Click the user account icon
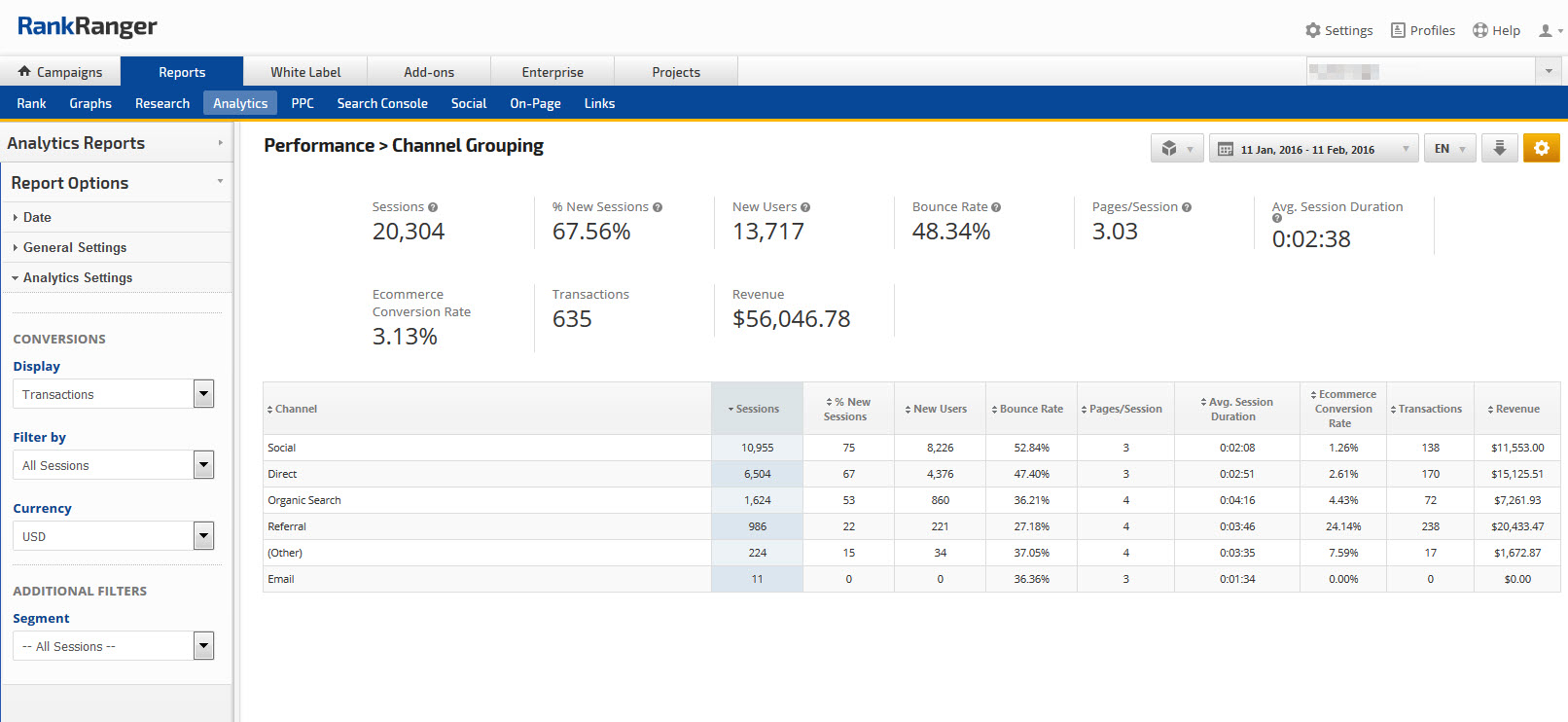The height and width of the screenshot is (722, 1568). 1546,31
